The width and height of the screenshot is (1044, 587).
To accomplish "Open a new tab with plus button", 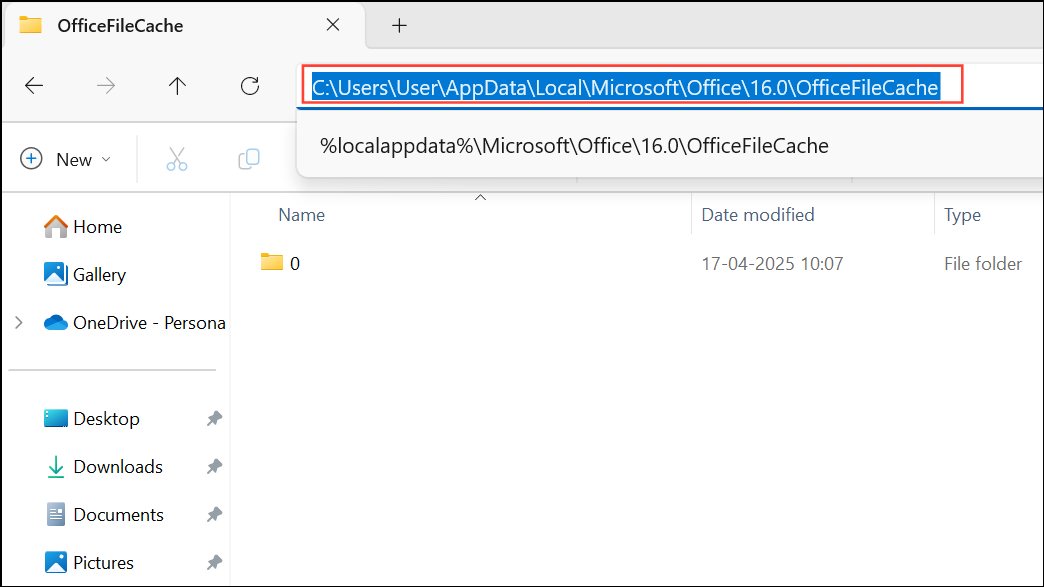I will pyautogui.click(x=399, y=26).
